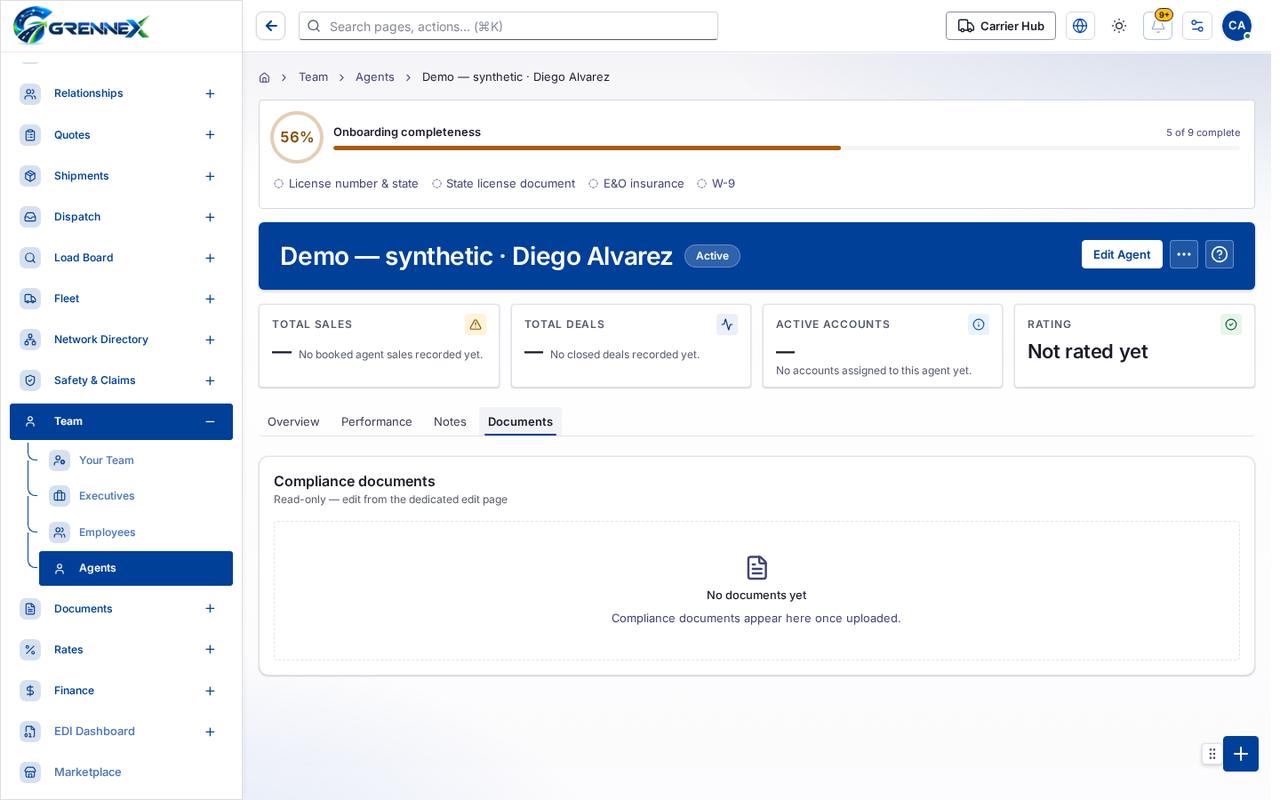
Task: Click License number & state checklist item
Action: pos(346,184)
